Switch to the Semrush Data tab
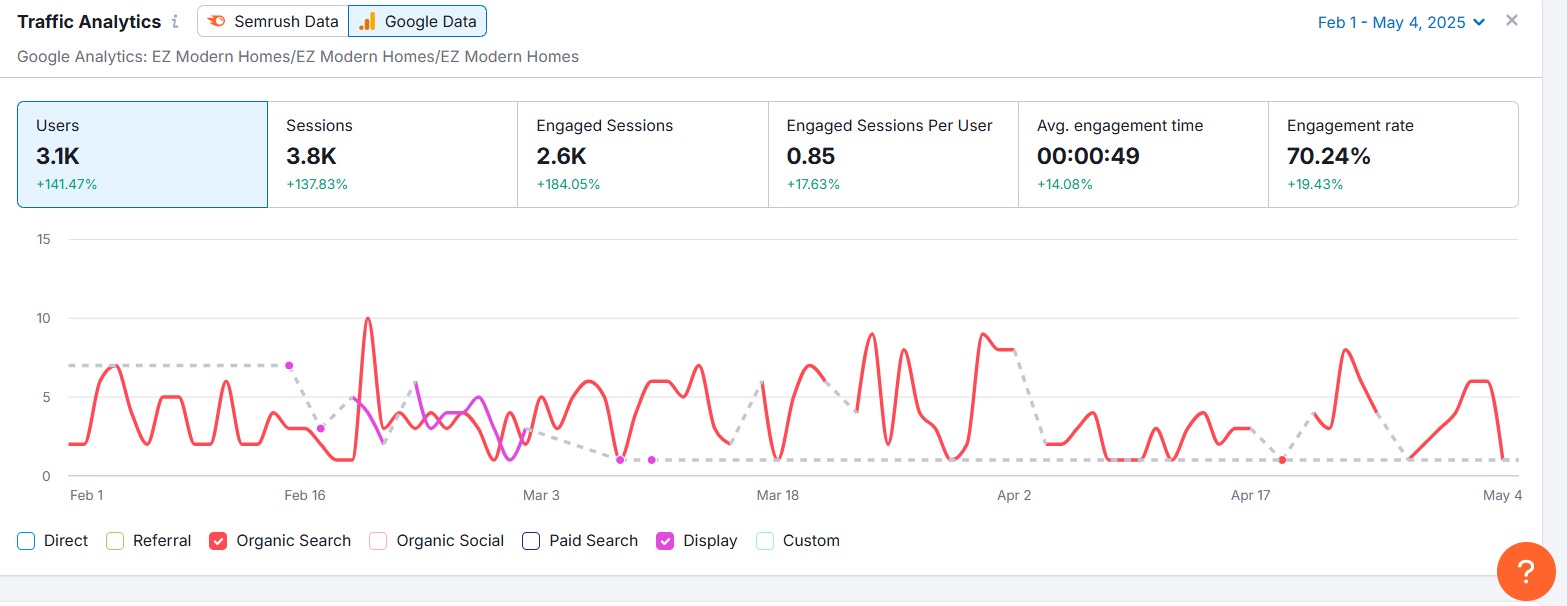This screenshot has width=1567, height=606. coord(272,21)
